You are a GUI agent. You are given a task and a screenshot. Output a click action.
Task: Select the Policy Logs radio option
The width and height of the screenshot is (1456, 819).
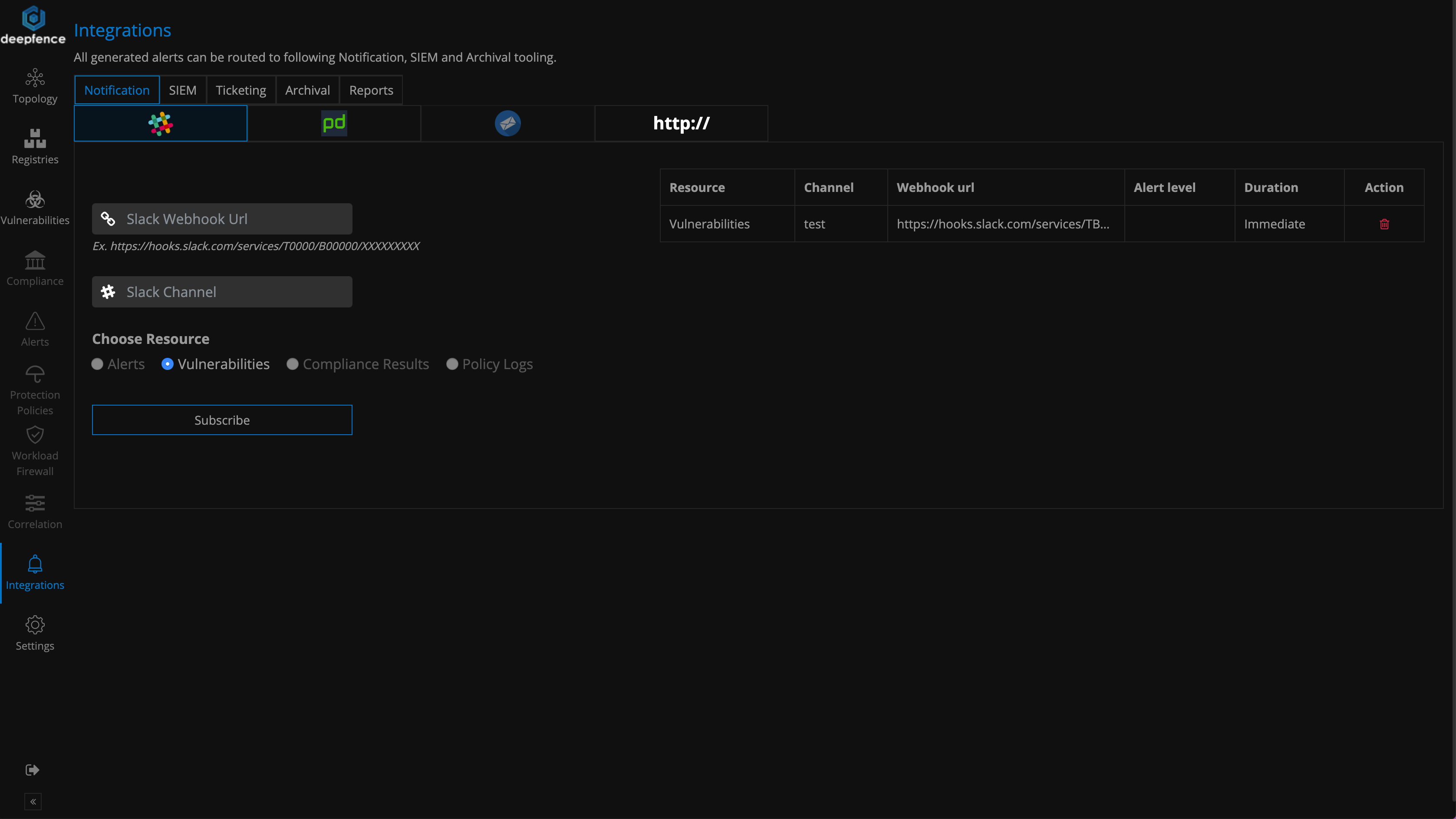click(451, 365)
